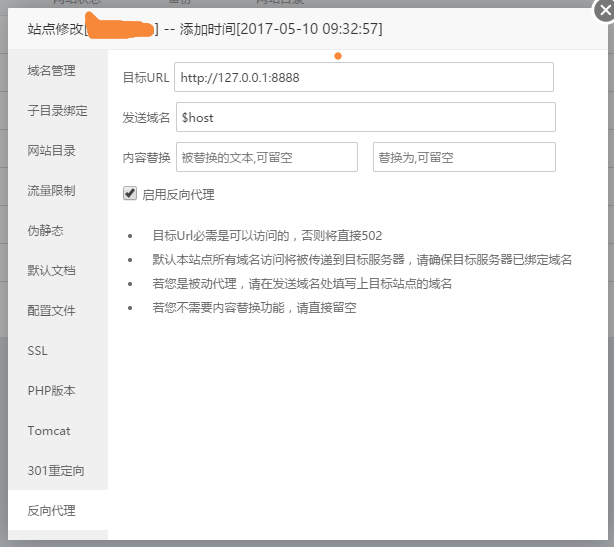Click the 启用反向代理 label text
This screenshot has height=547, width=614.
pos(178,195)
